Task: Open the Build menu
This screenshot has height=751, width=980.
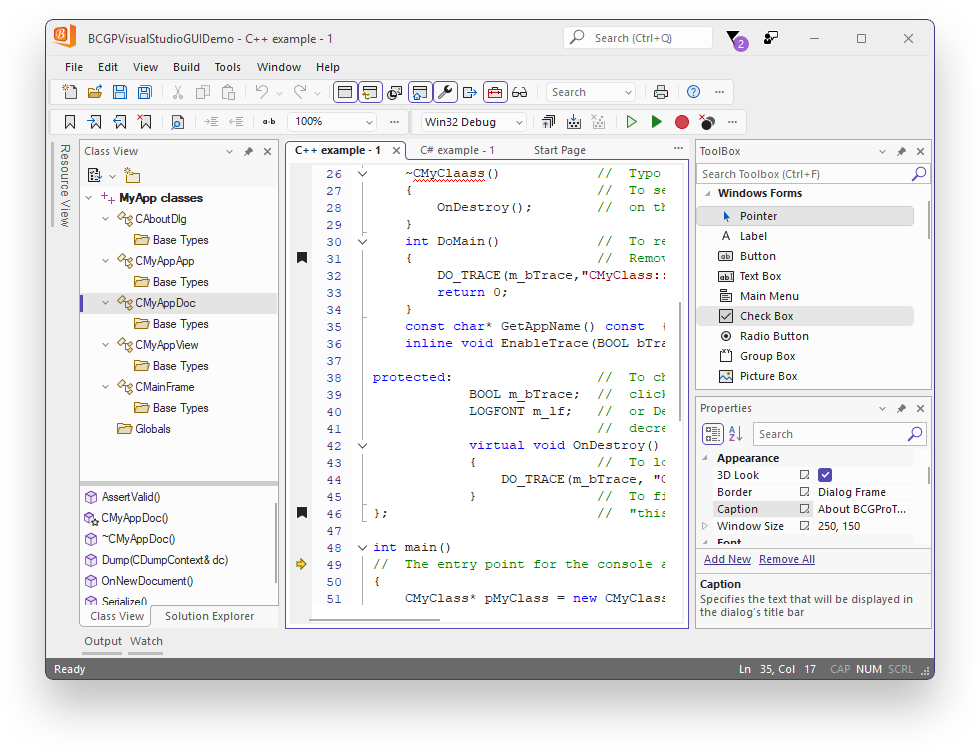Action: [x=186, y=67]
